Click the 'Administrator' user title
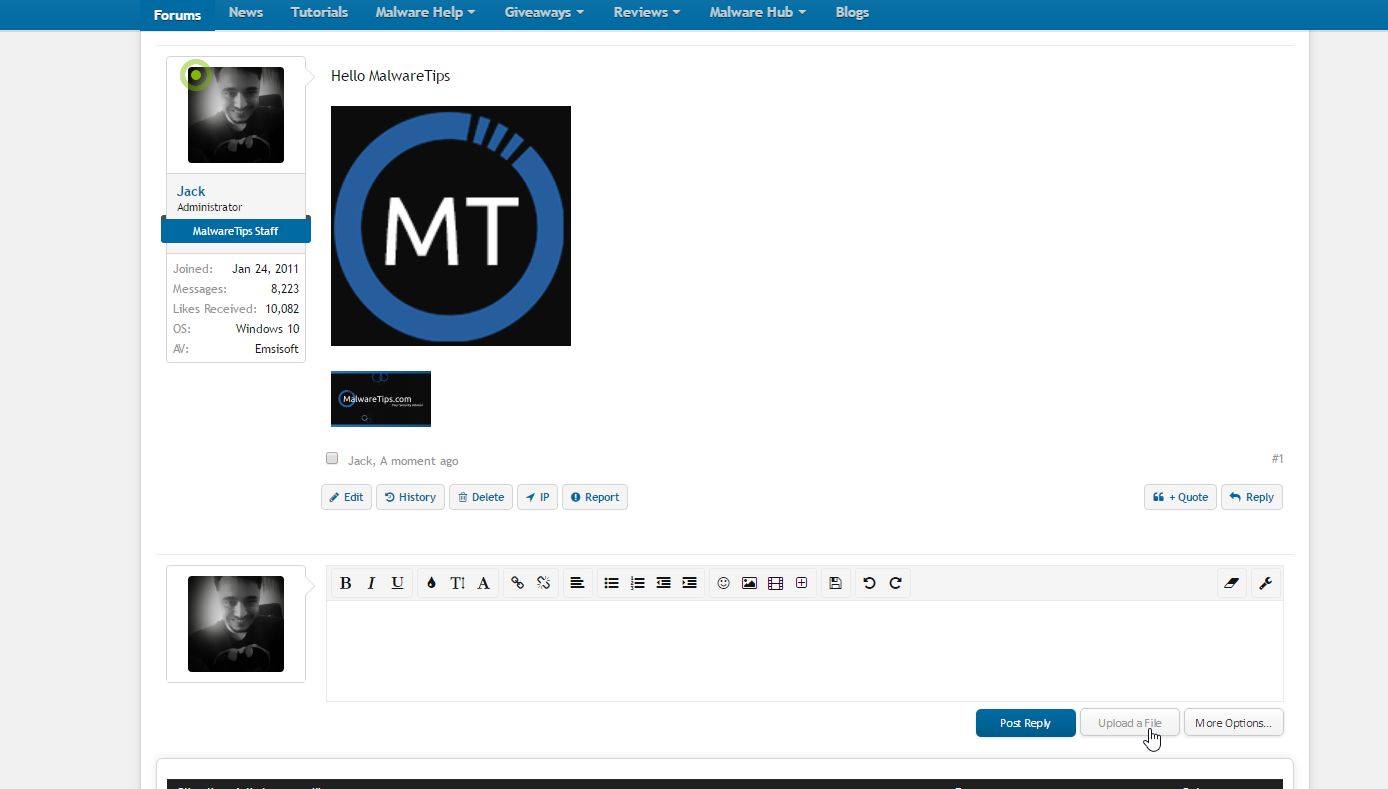1388x789 pixels. (210, 207)
